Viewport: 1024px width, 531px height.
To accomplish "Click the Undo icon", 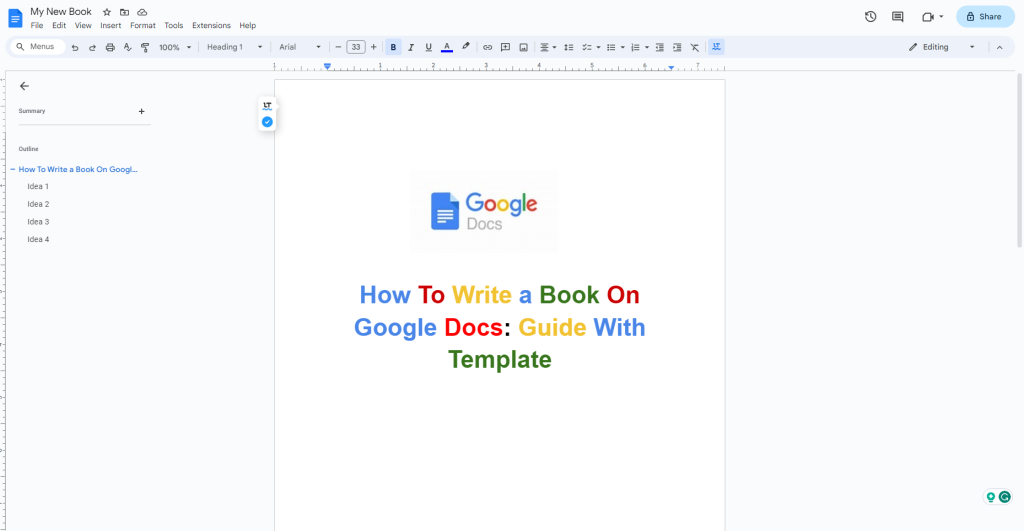I will coord(74,47).
